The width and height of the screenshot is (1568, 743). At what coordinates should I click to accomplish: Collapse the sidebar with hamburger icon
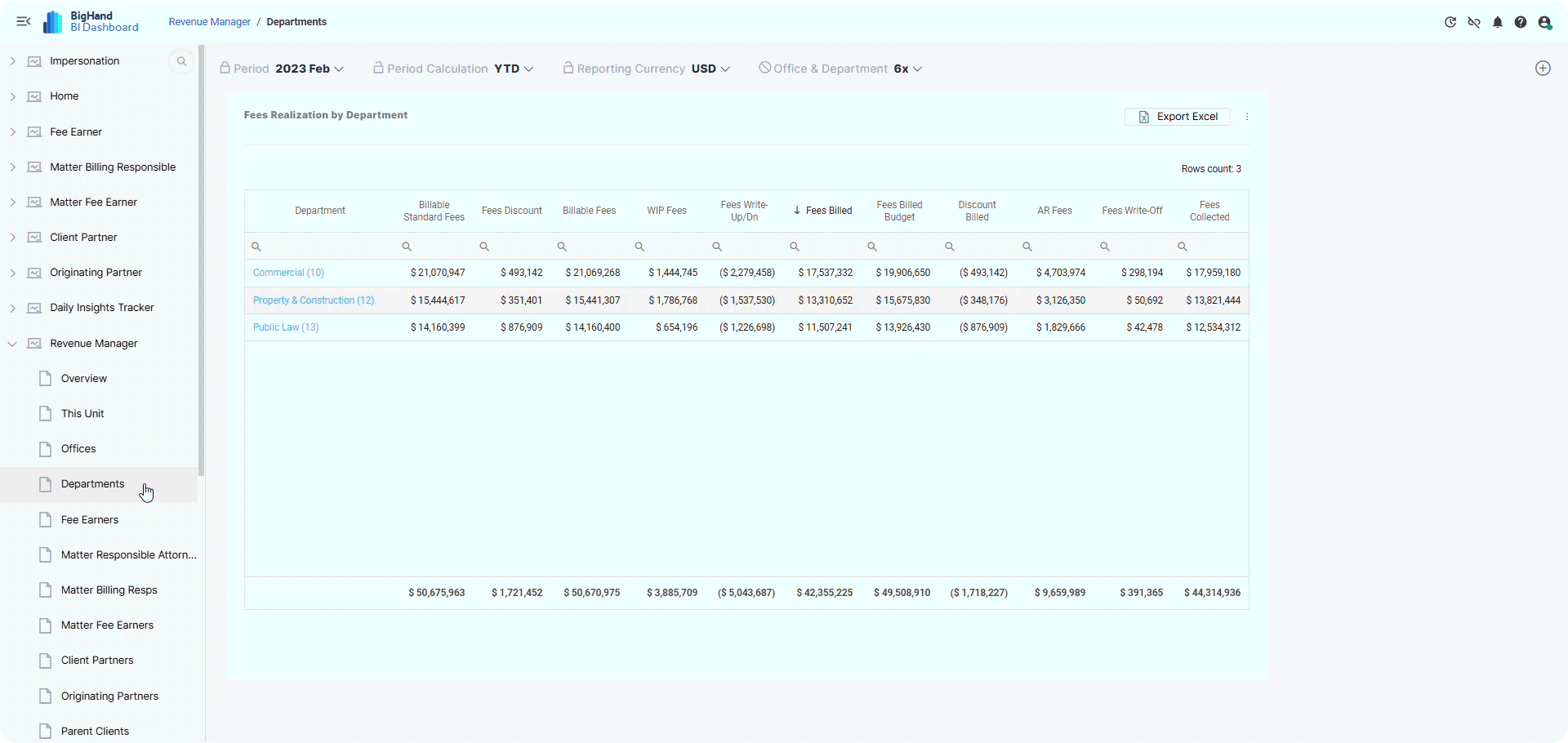[x=23, y=22]
